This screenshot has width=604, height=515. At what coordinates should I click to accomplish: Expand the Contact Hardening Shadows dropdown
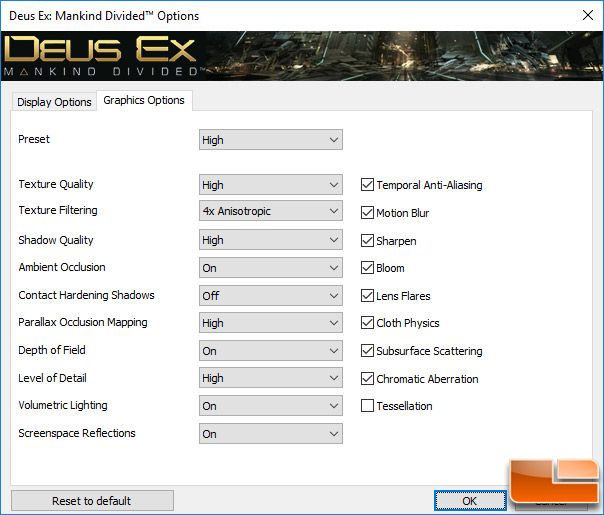(x=270, y=295)
